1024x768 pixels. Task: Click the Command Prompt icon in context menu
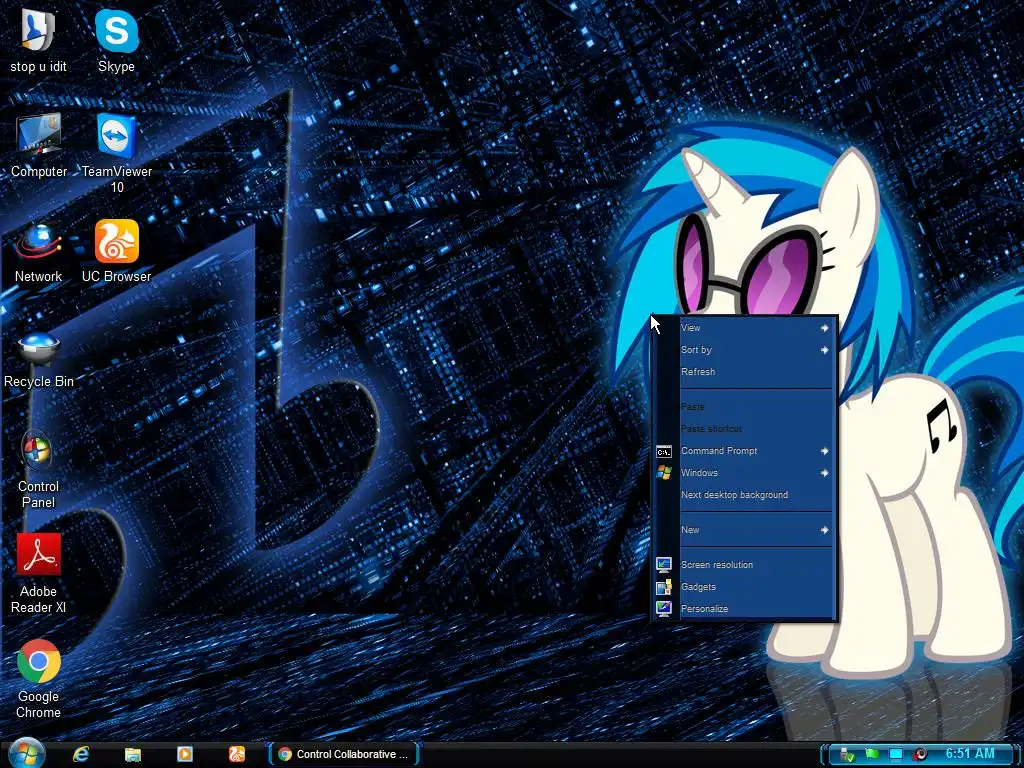tap(664, 452)
